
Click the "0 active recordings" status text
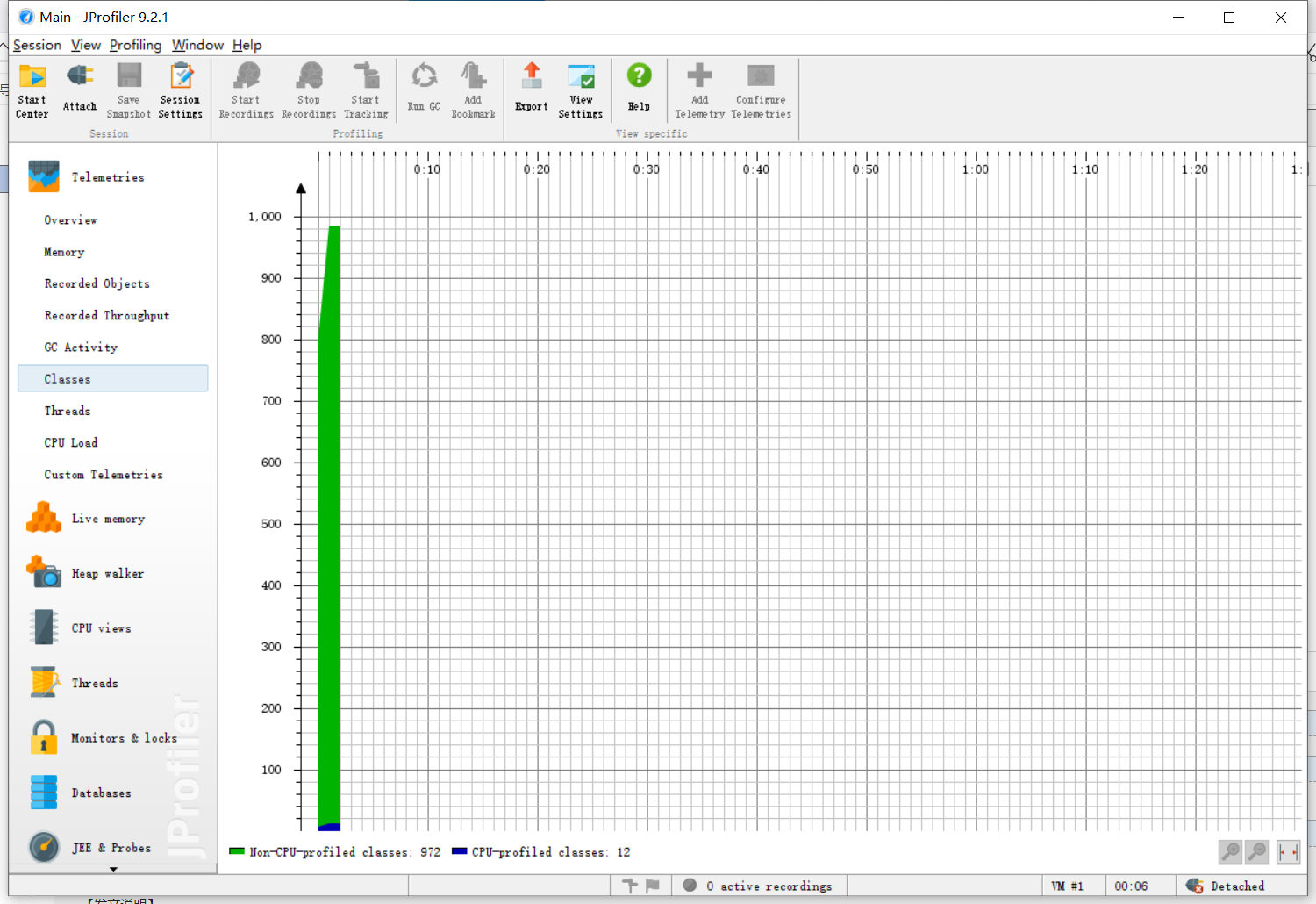coord(769,886)
